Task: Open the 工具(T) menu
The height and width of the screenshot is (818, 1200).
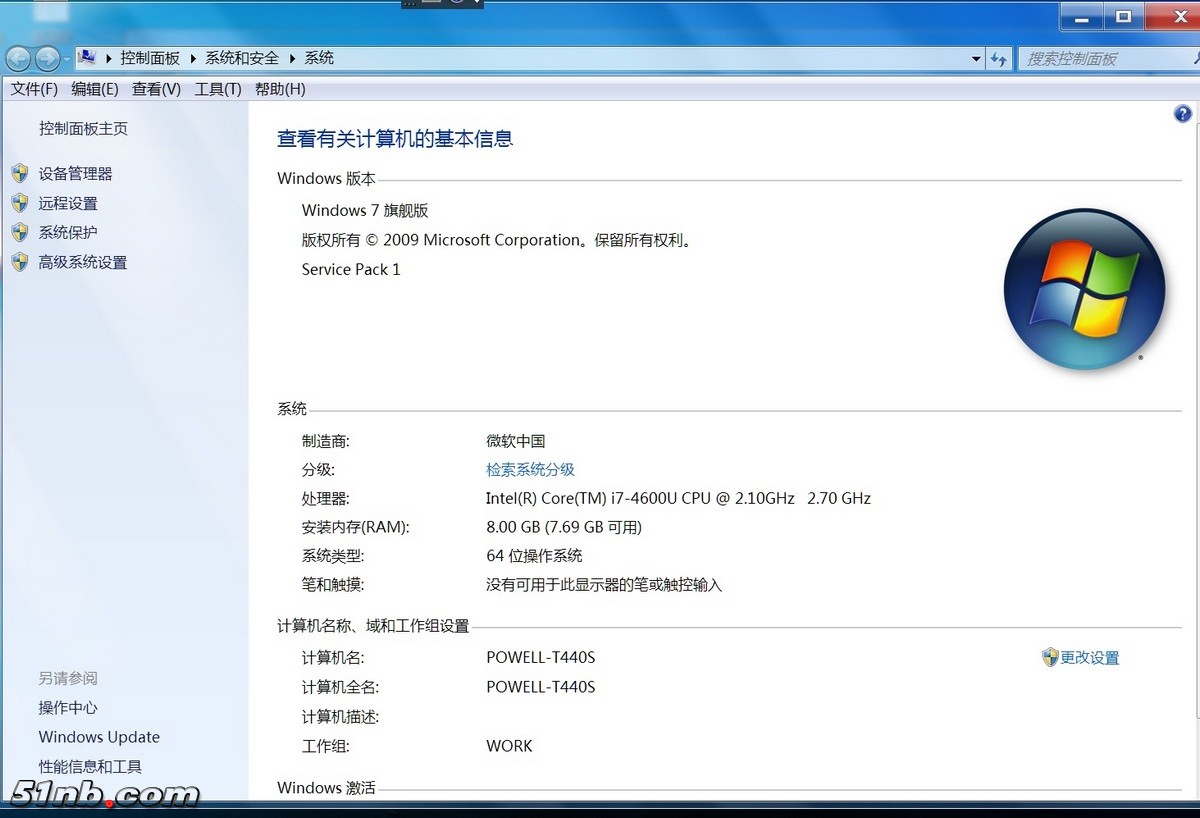Action: (217, 89)
